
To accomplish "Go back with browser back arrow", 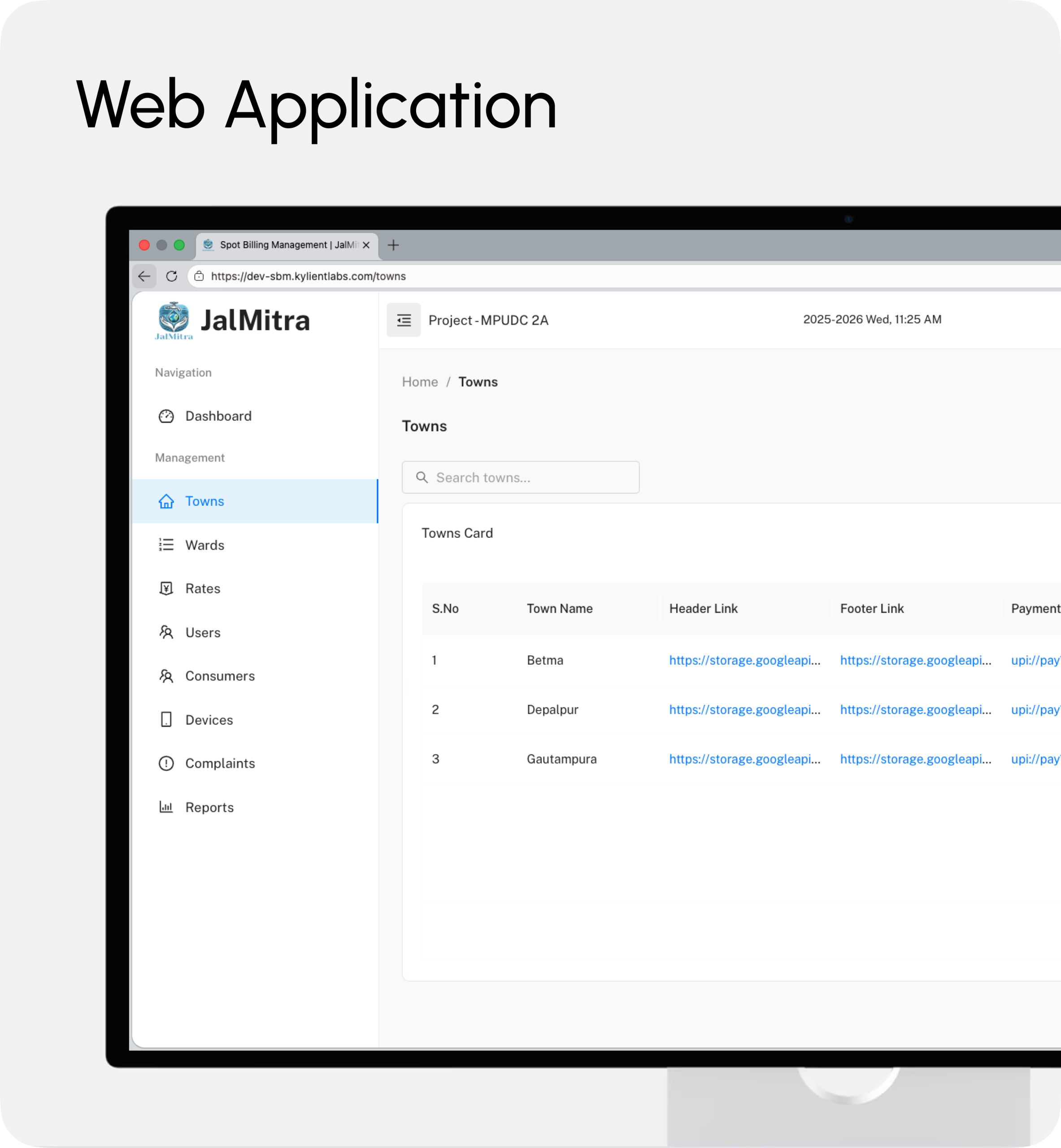I will 144,276.
